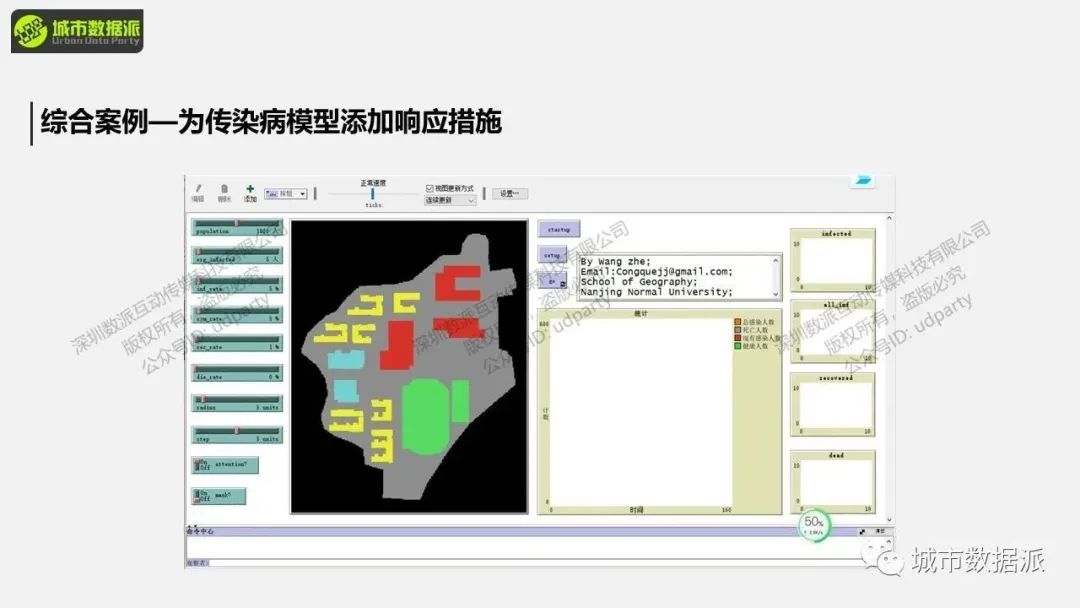The image size is (1080, 608).
Task: Click the setup button
Action: (x=552, y=255)
